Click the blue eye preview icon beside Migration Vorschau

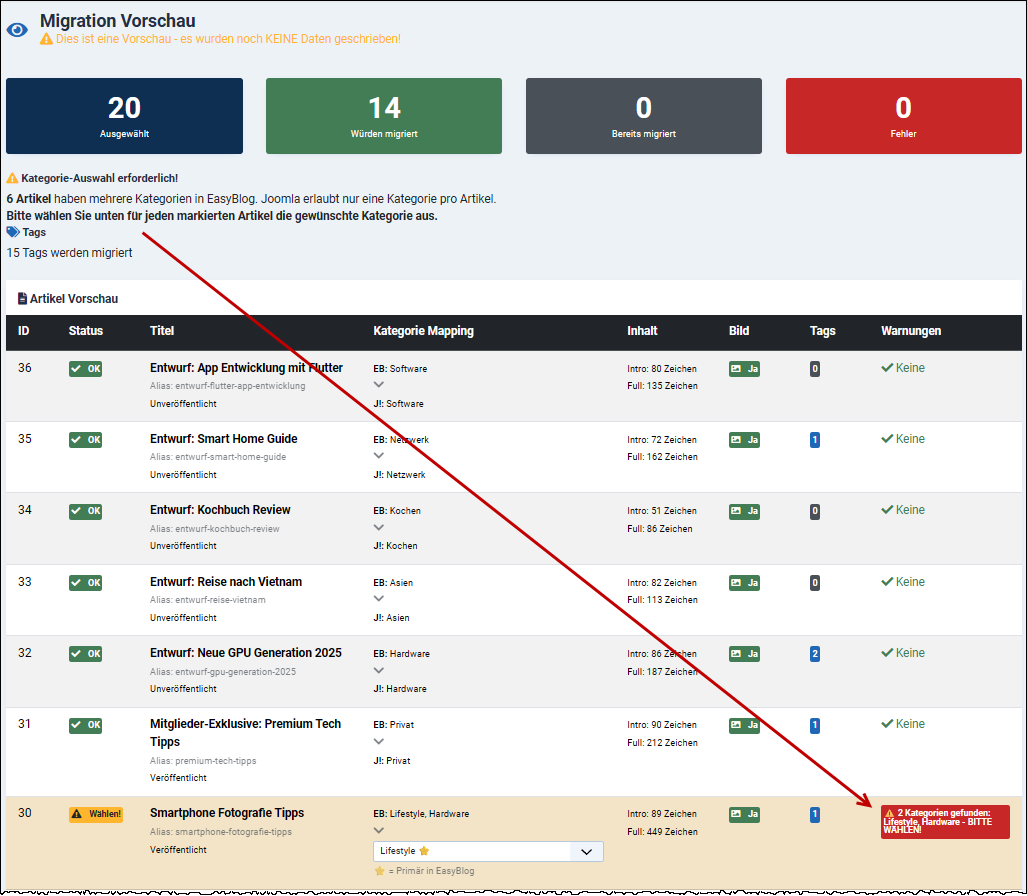16,29
